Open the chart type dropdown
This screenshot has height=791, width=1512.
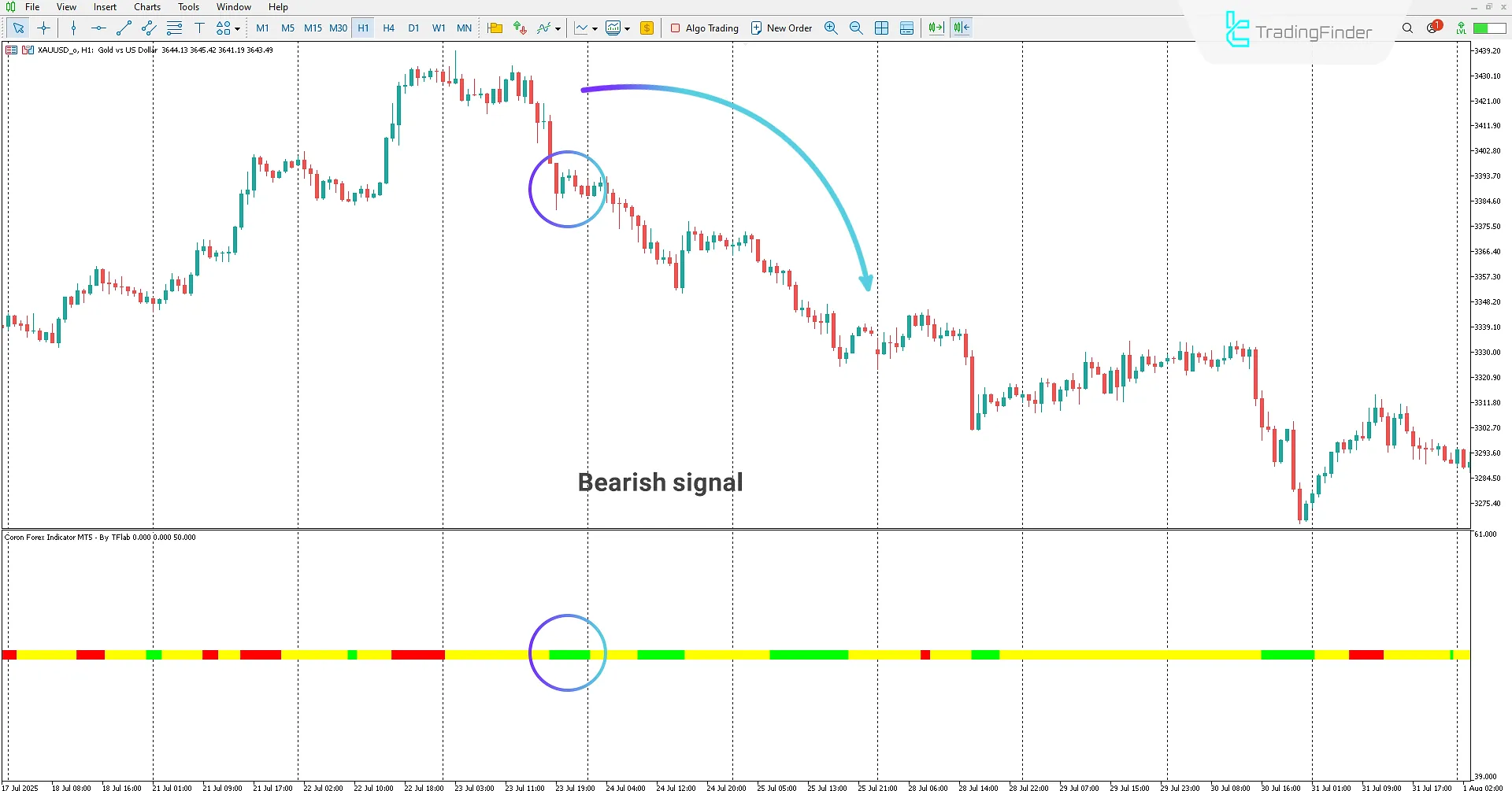586,28
